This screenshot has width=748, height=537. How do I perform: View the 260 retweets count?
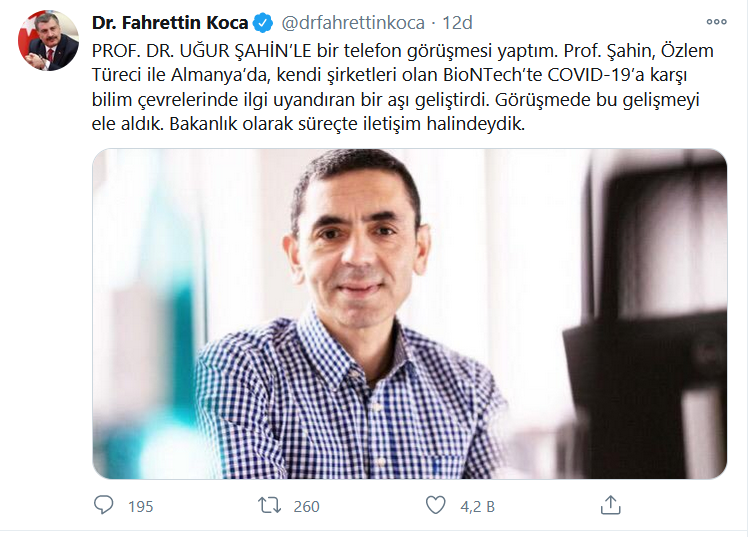coord(306,506)
